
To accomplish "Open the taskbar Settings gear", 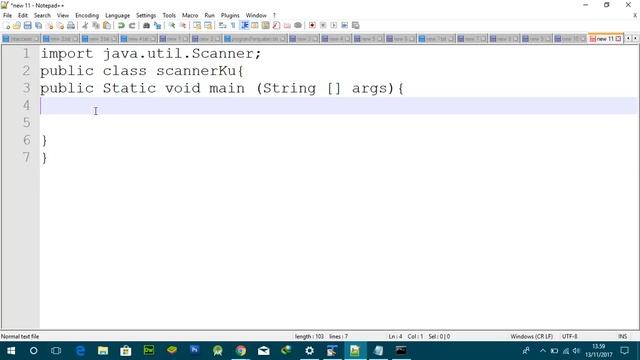I will [x=309, y=351].
